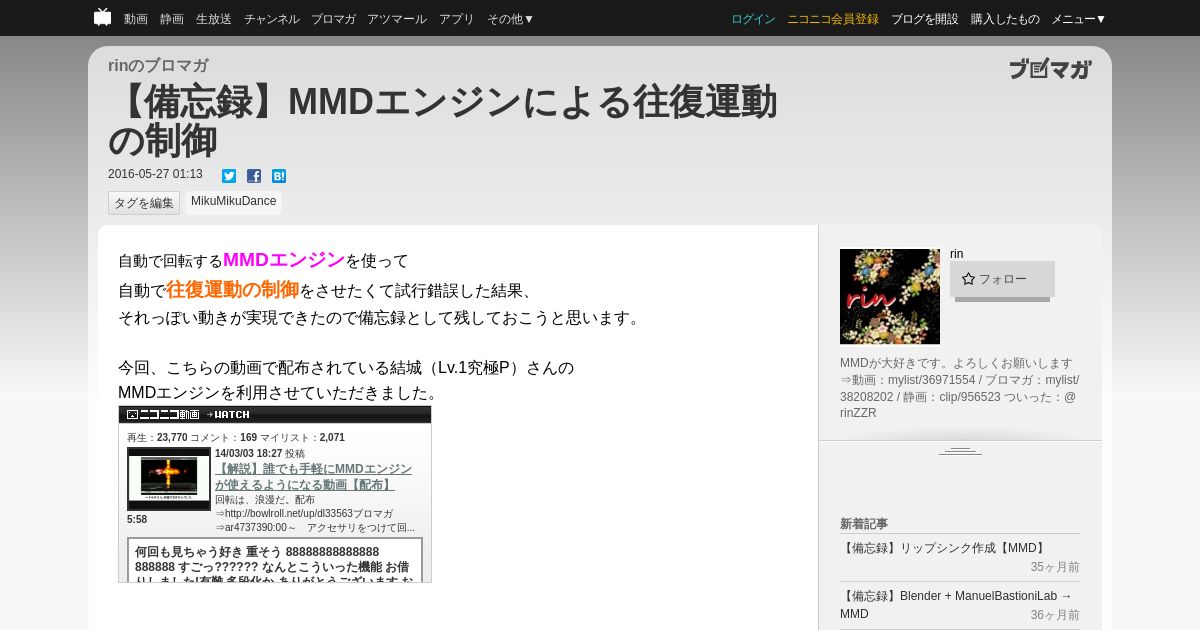The width and height of the screenshot is (1200, 630).
Task: Click the orange 往復運動の制御 highlighted text
Action: click(x=232, y=290)
